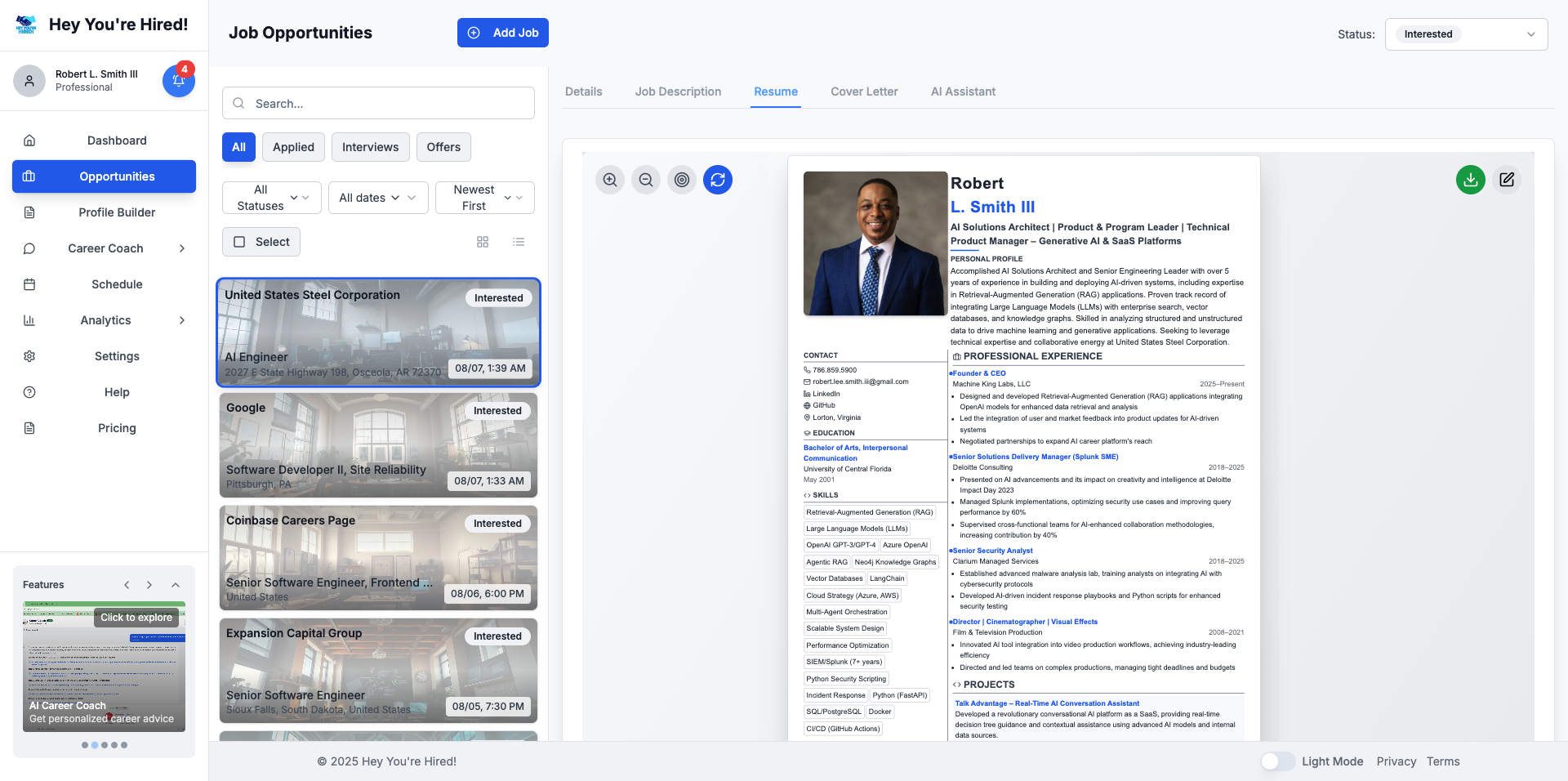Click the target reset zoom icon
This screenshot has width=1568, height=781.
pos(682,180)
